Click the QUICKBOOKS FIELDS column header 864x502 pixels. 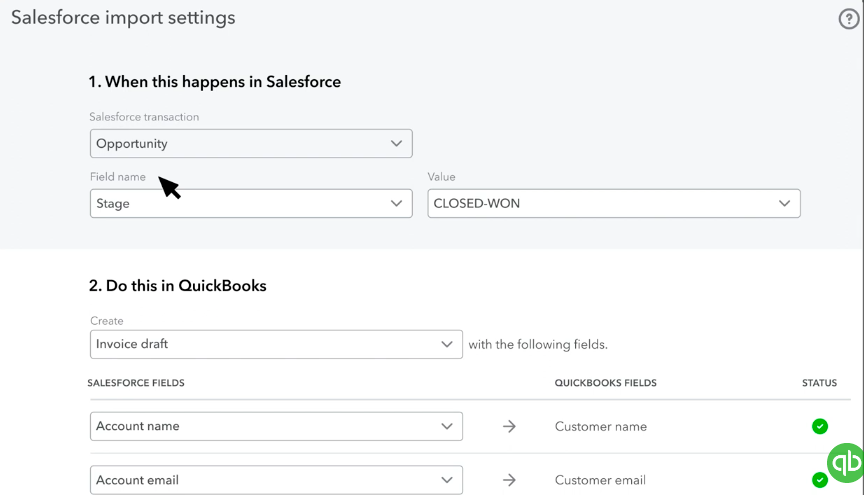[x=605, y=383]
